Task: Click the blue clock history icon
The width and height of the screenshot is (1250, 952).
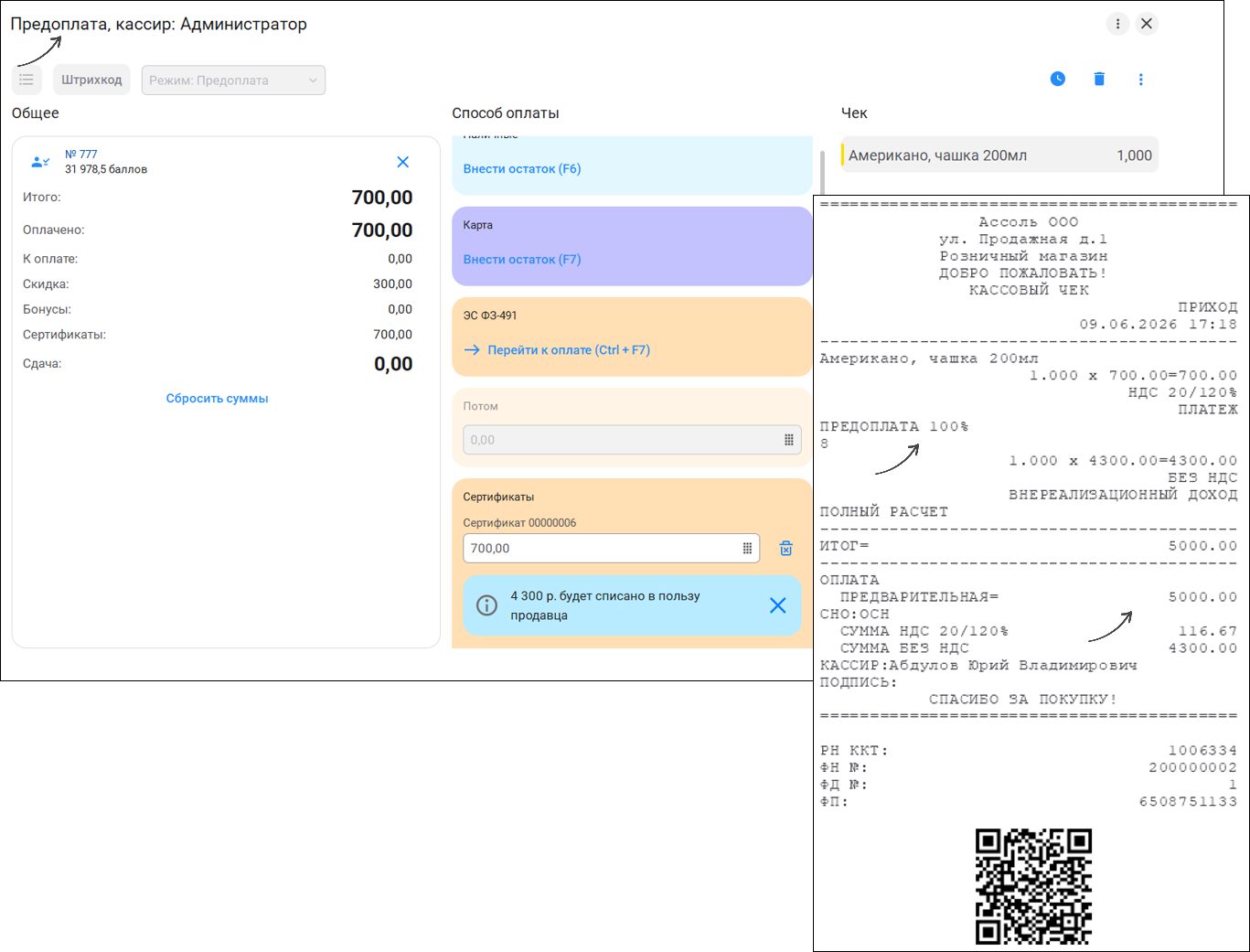Action: pyautogui.click(x=1058, y=79)
